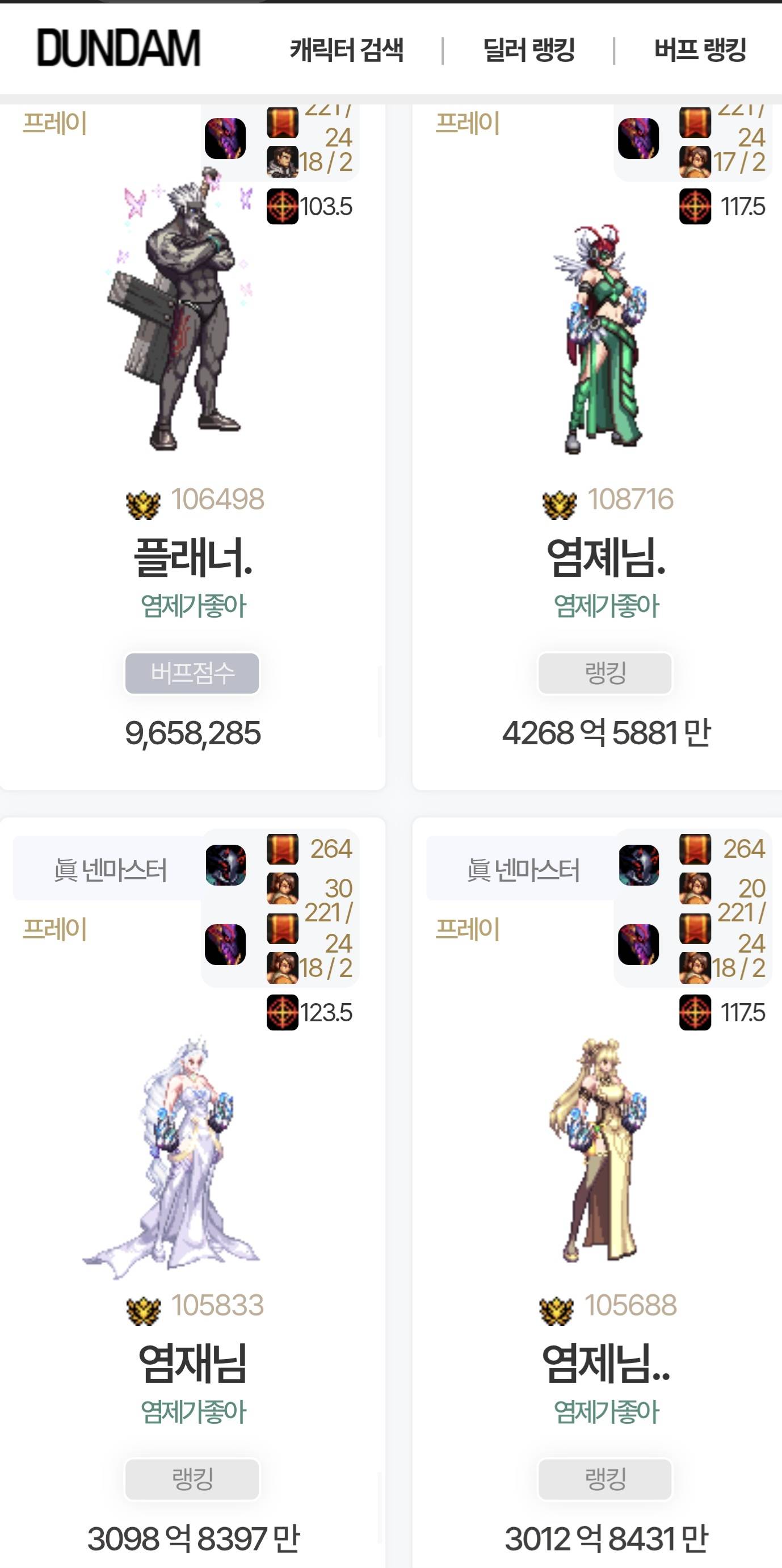The height and width of the screenshot is (1568, 782).
Task: Click the dark helmet raid icon on 염제님.. card
Action: coord(638,865)
